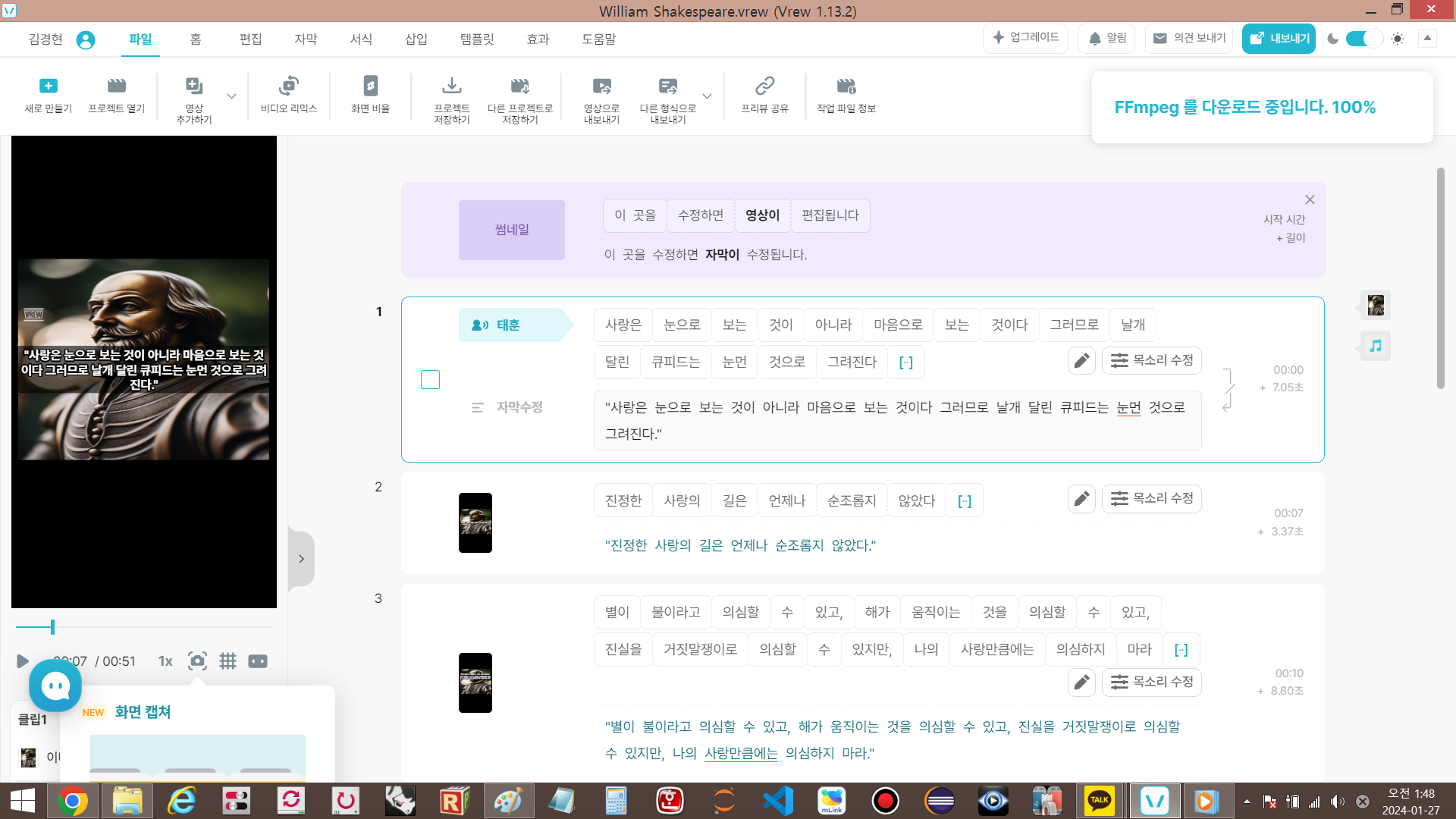Screen dimensions: 1456x819
Task: Collapse the preview panel with side chevron
Action: (x=301, y=559)
